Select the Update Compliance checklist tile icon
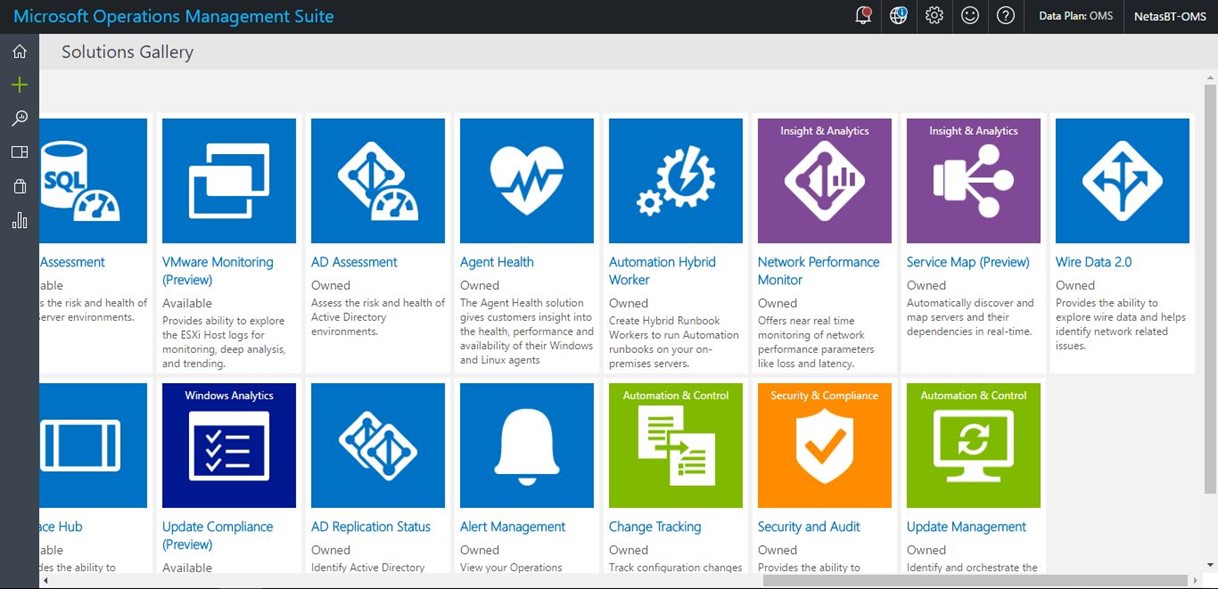This screenshot has width=1218, height=589. coord(229,446)
